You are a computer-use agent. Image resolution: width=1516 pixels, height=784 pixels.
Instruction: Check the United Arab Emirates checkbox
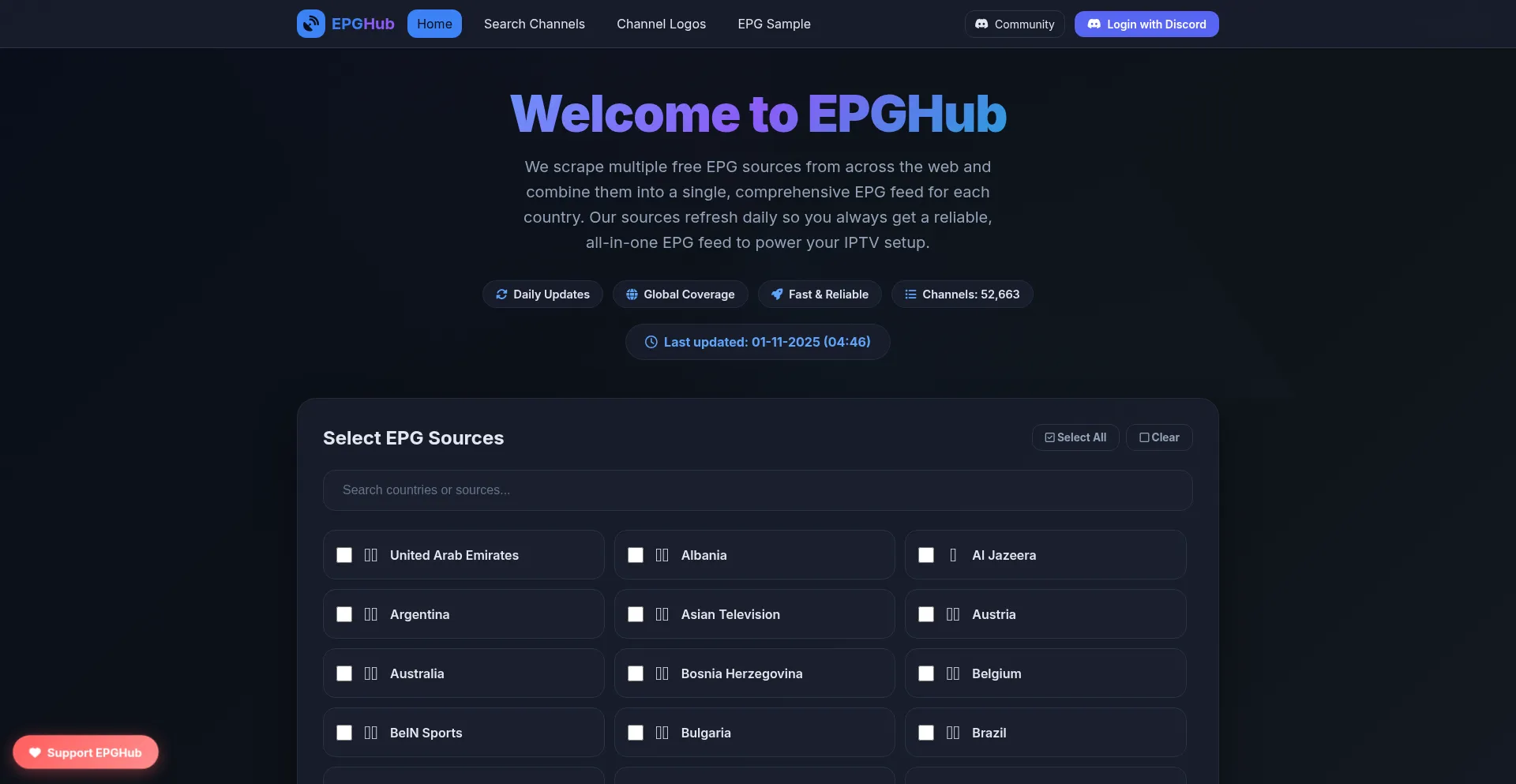(344, 555)
